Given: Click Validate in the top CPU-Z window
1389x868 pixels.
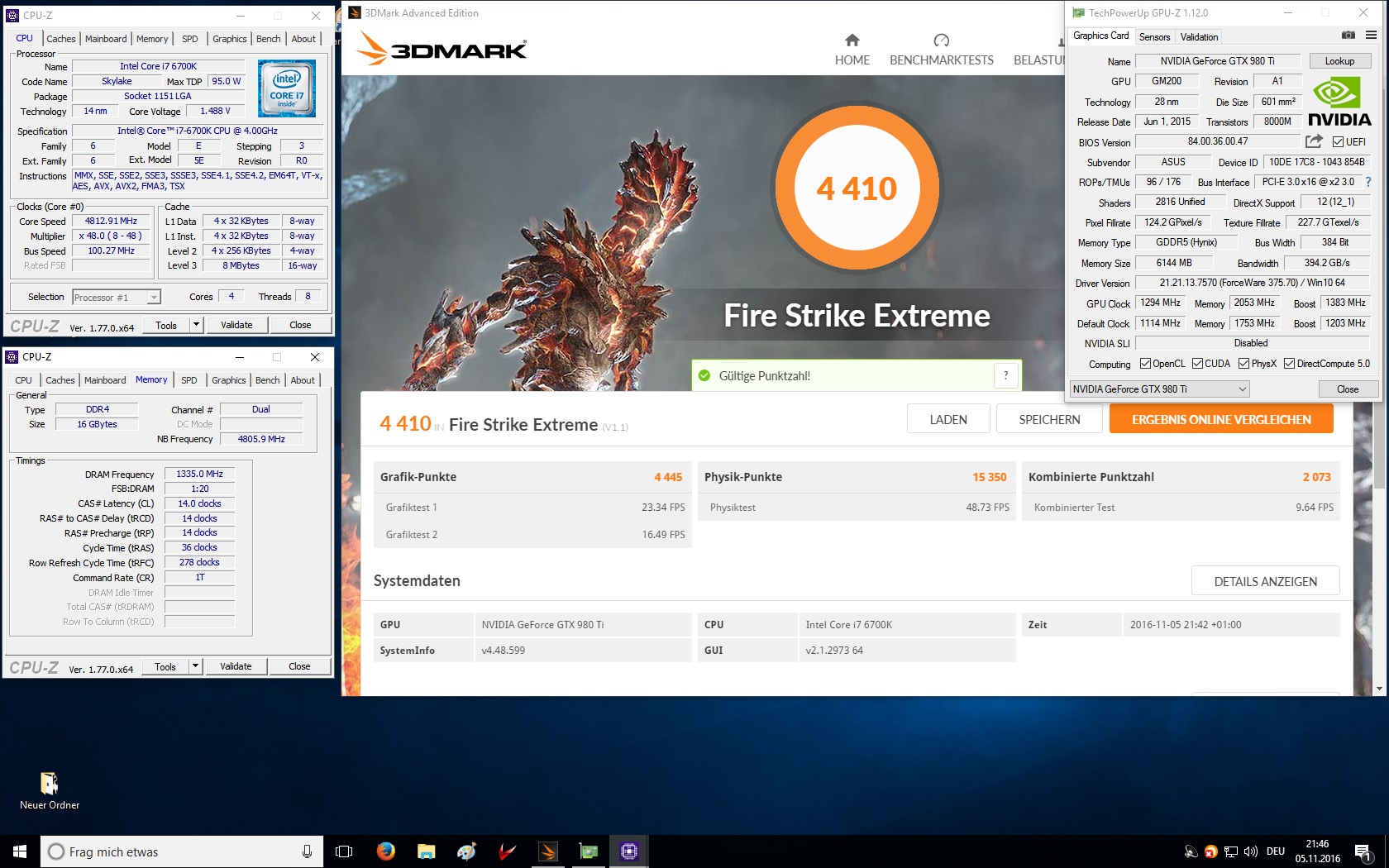Looking at the screenshot, I should [x=236, y=325].
